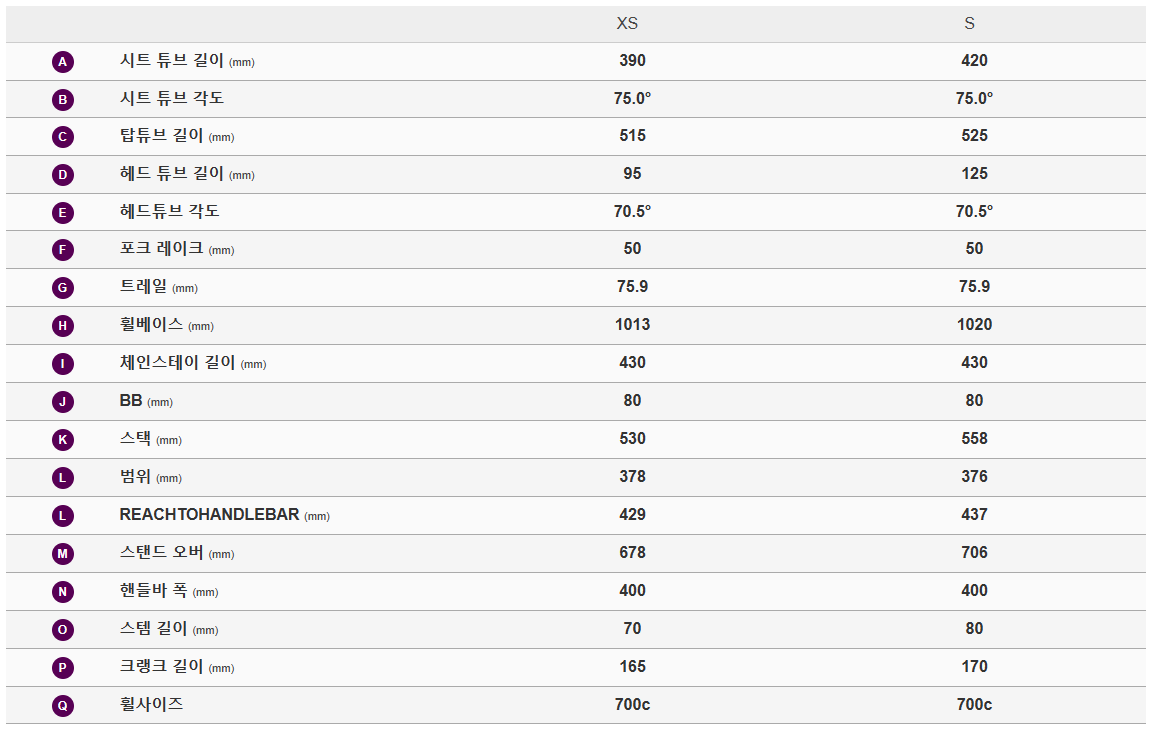1152x730 pixels.
Task: Click the J icon next to BB
Action: coord(63,402)
